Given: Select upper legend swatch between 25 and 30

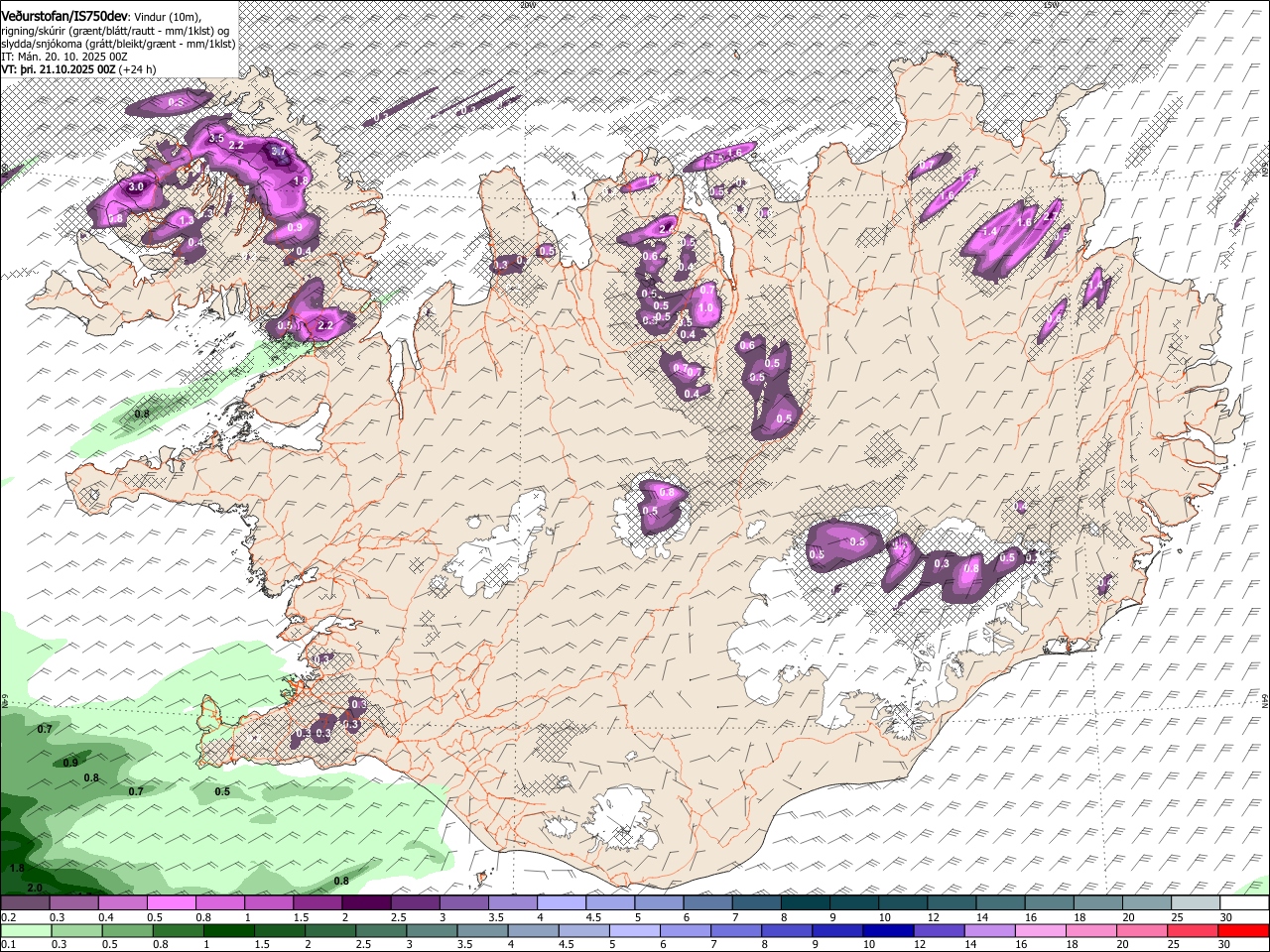Looking at the screenshot, I should pyautogui.click(x=1196, y=902).
